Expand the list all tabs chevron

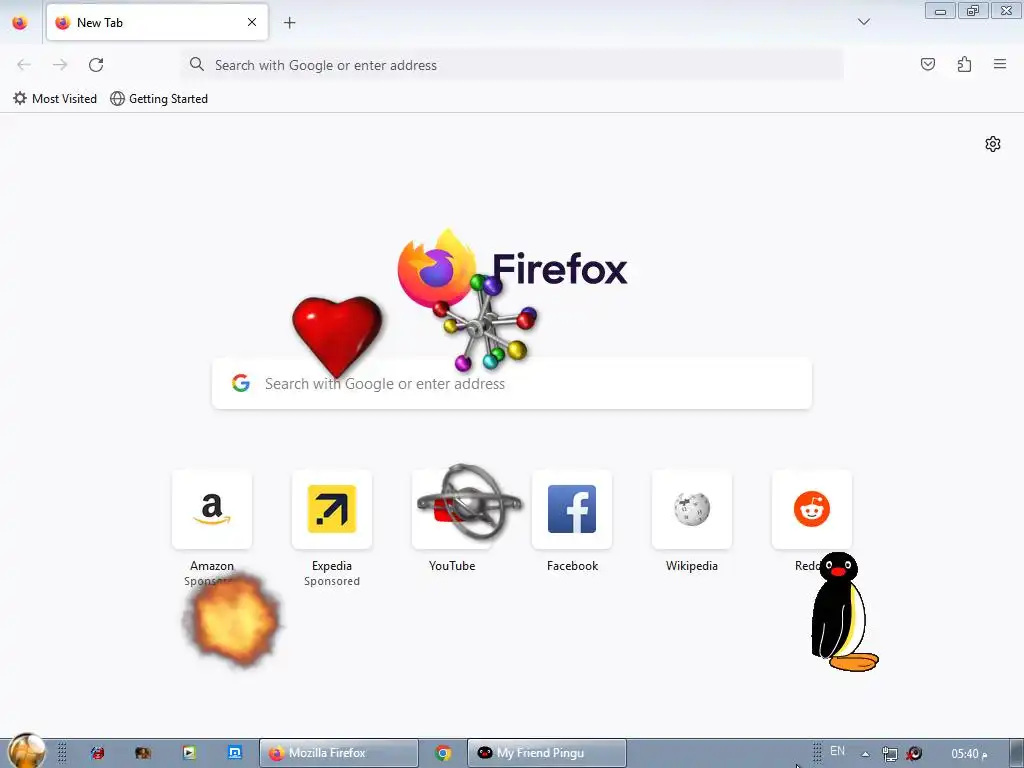pyautogui.click(x=863, y=22)
